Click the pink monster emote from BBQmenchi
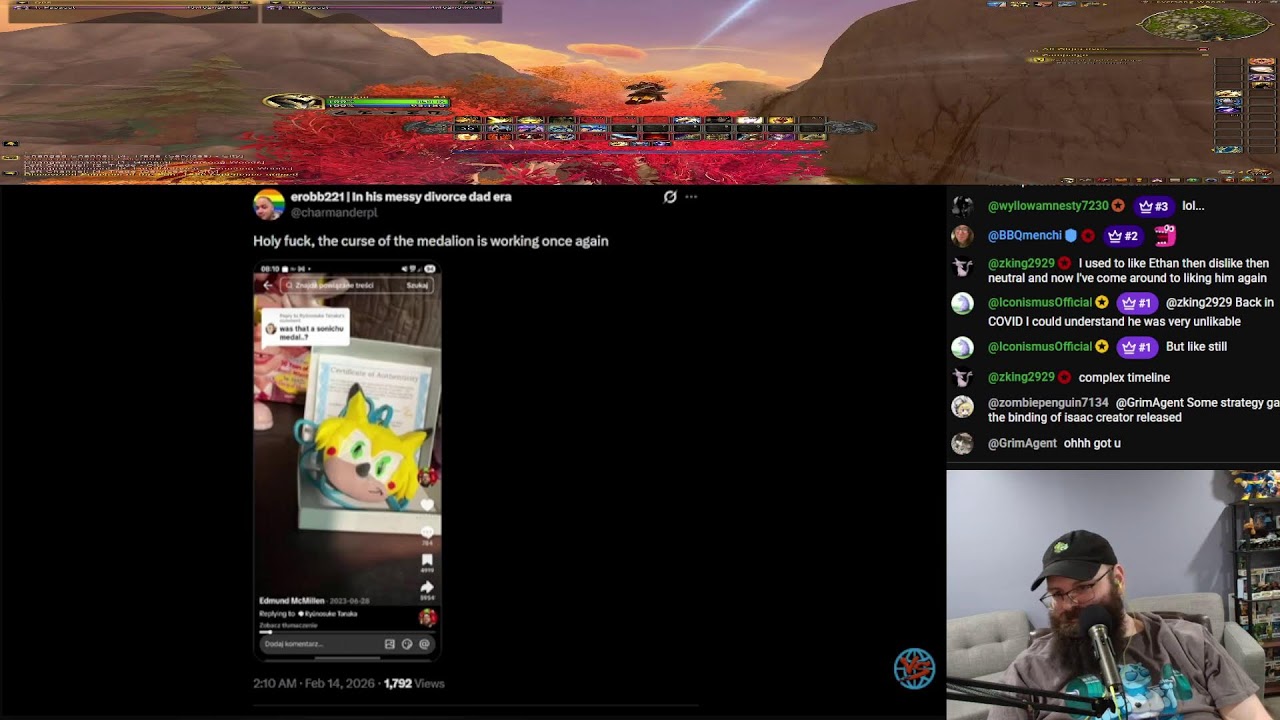 click(1165, 236)
